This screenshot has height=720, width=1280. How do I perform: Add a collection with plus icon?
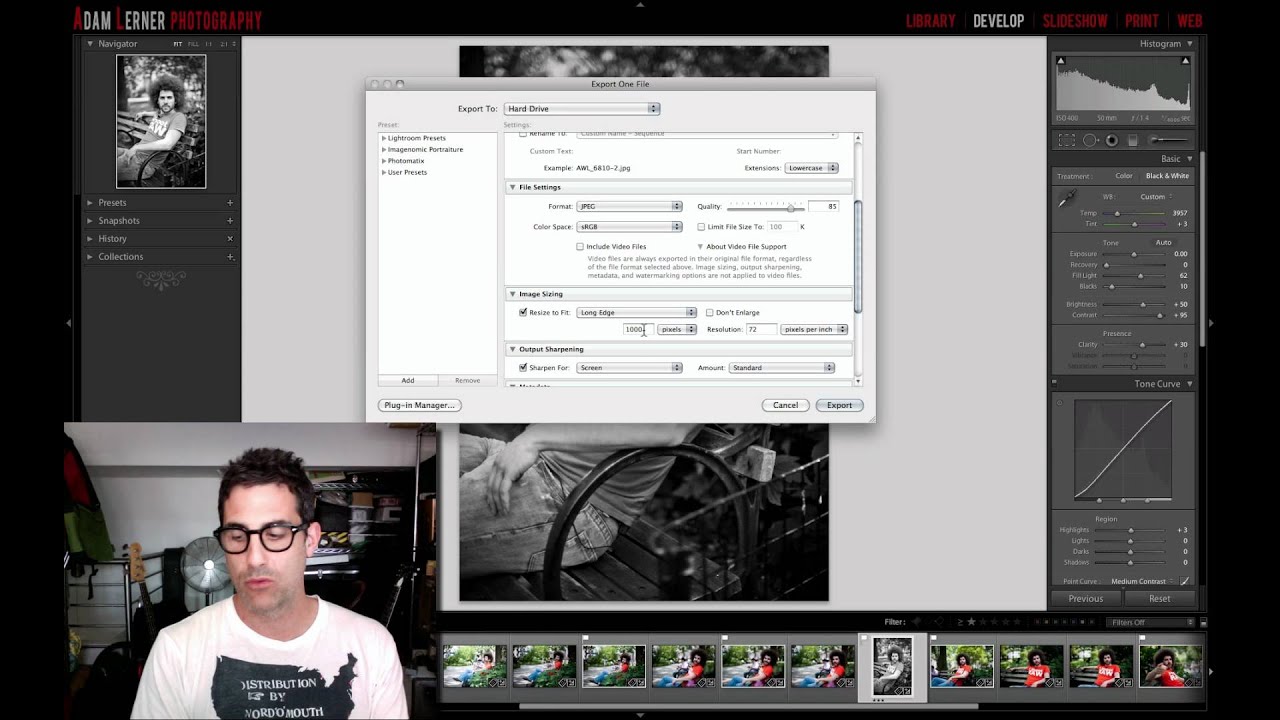click(x=230, y=257)
